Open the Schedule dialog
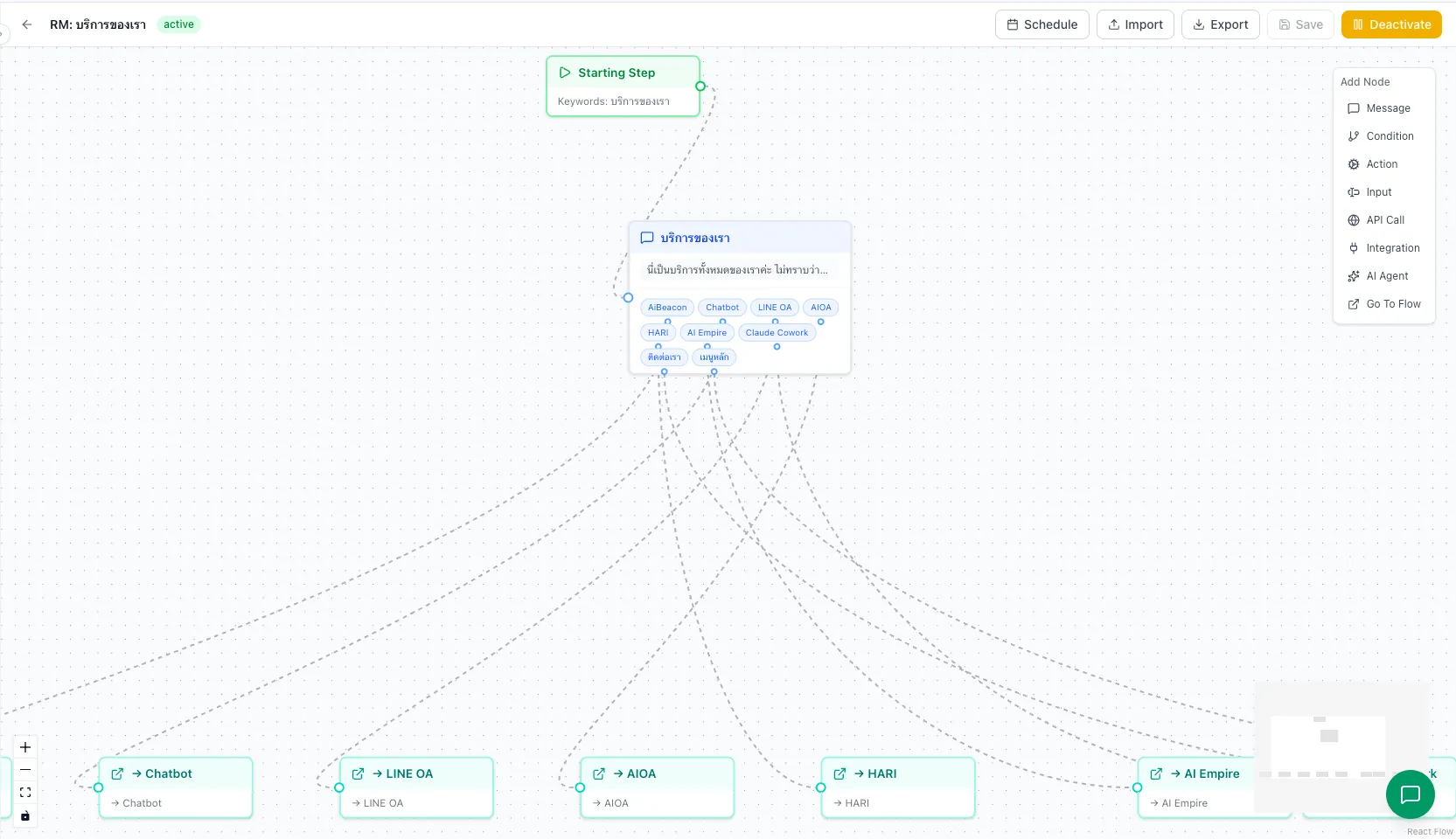Viewport: 1456px width, 839px height. pyautogui.click(x=1042, y=24)
